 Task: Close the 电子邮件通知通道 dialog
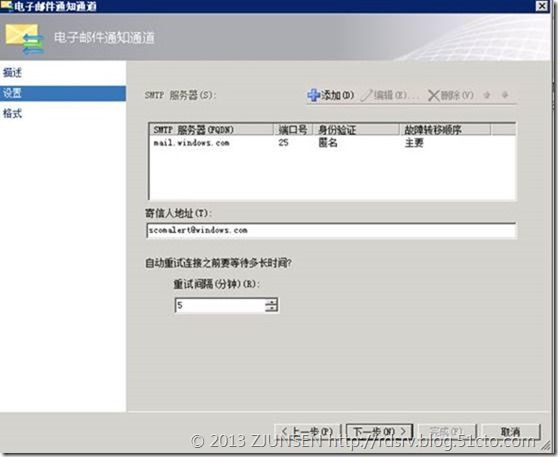point(542,6)
